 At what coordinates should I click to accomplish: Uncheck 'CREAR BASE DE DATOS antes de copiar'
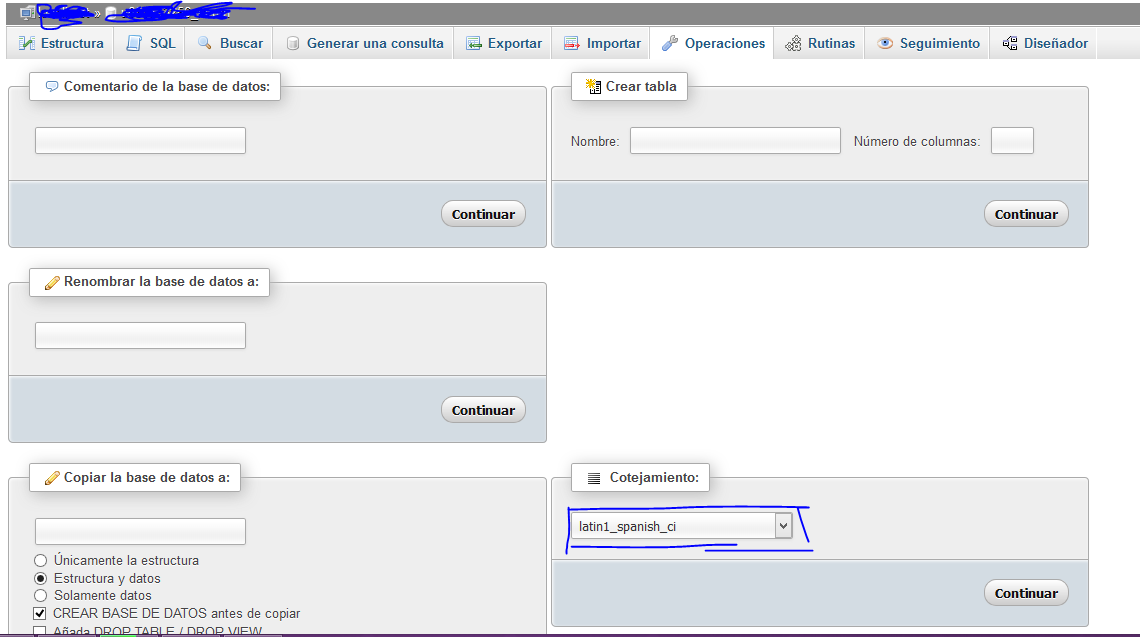41,613
